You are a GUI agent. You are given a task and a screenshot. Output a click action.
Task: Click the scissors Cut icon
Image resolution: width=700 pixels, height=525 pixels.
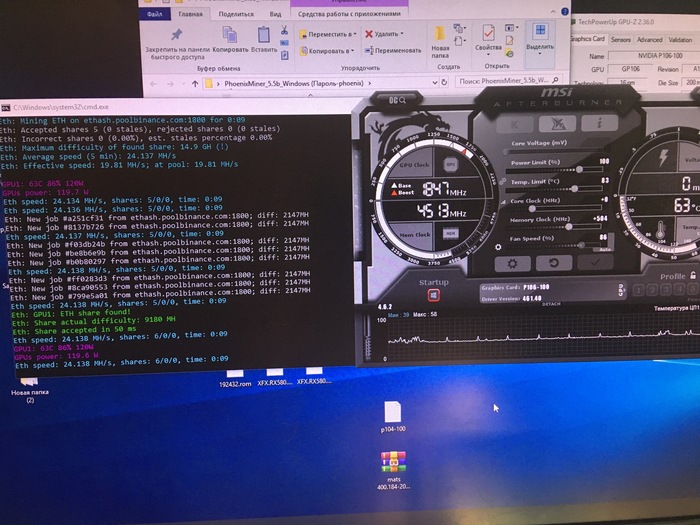tap(284, 30)
